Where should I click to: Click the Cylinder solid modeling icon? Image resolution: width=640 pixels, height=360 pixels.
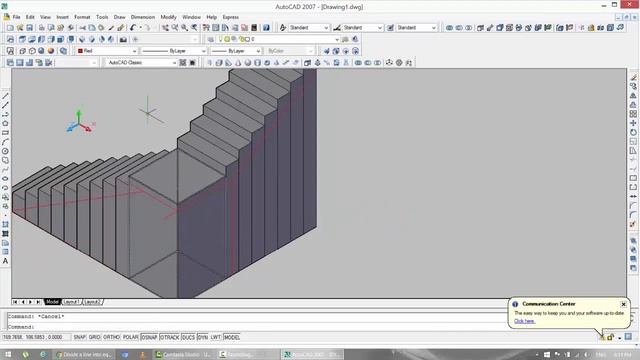point(257,62)
